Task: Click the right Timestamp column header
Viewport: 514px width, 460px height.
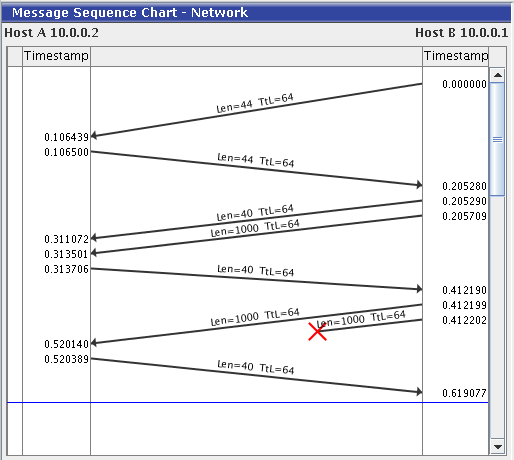Action: 456,56
